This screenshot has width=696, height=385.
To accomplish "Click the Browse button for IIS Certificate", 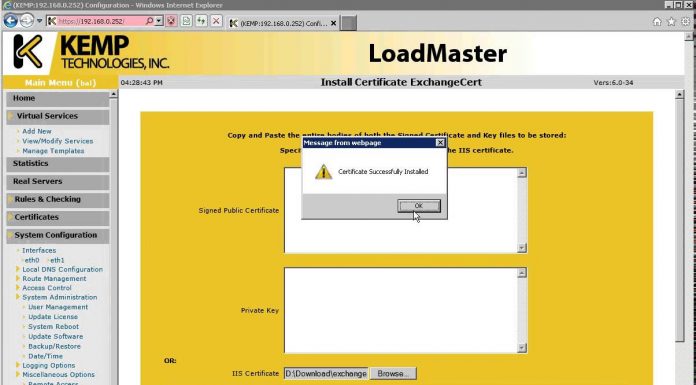I will (393, 374).
